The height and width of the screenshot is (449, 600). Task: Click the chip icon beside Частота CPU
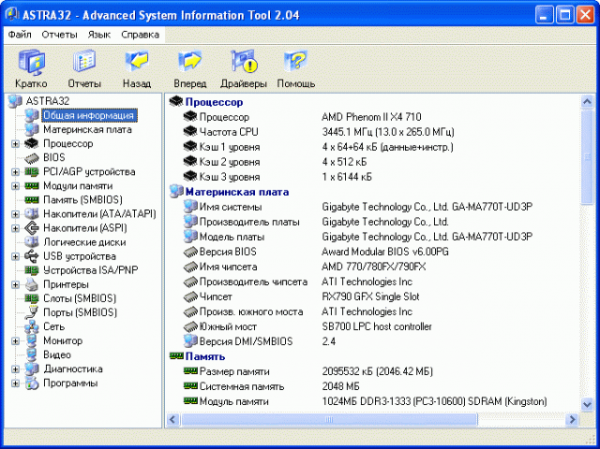coord(190,132)
